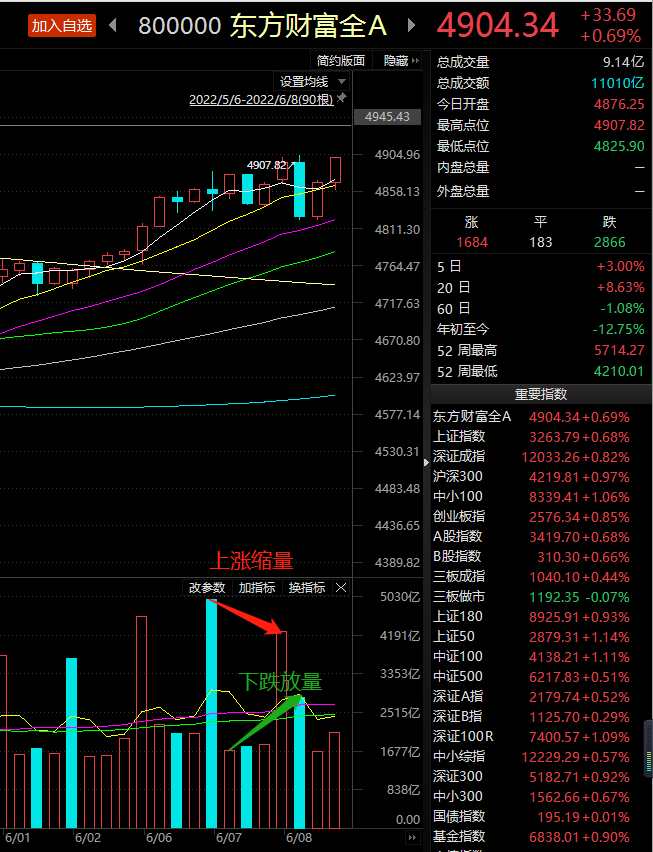Click the price axis label 4945.43
653x852 pixels.
[387, 117]
